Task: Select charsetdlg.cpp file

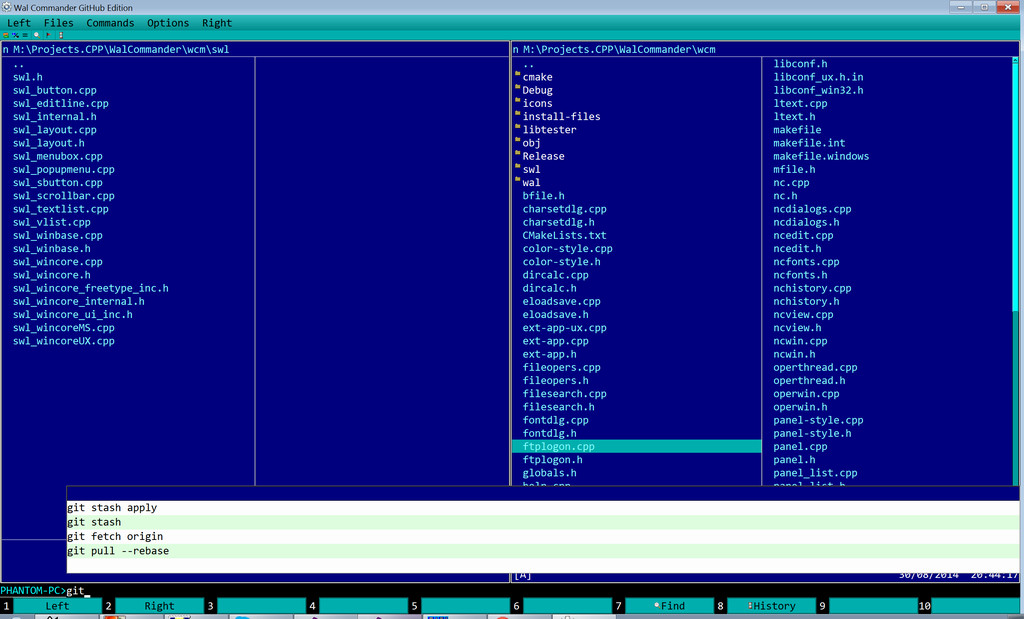Action: coord(564,209)
